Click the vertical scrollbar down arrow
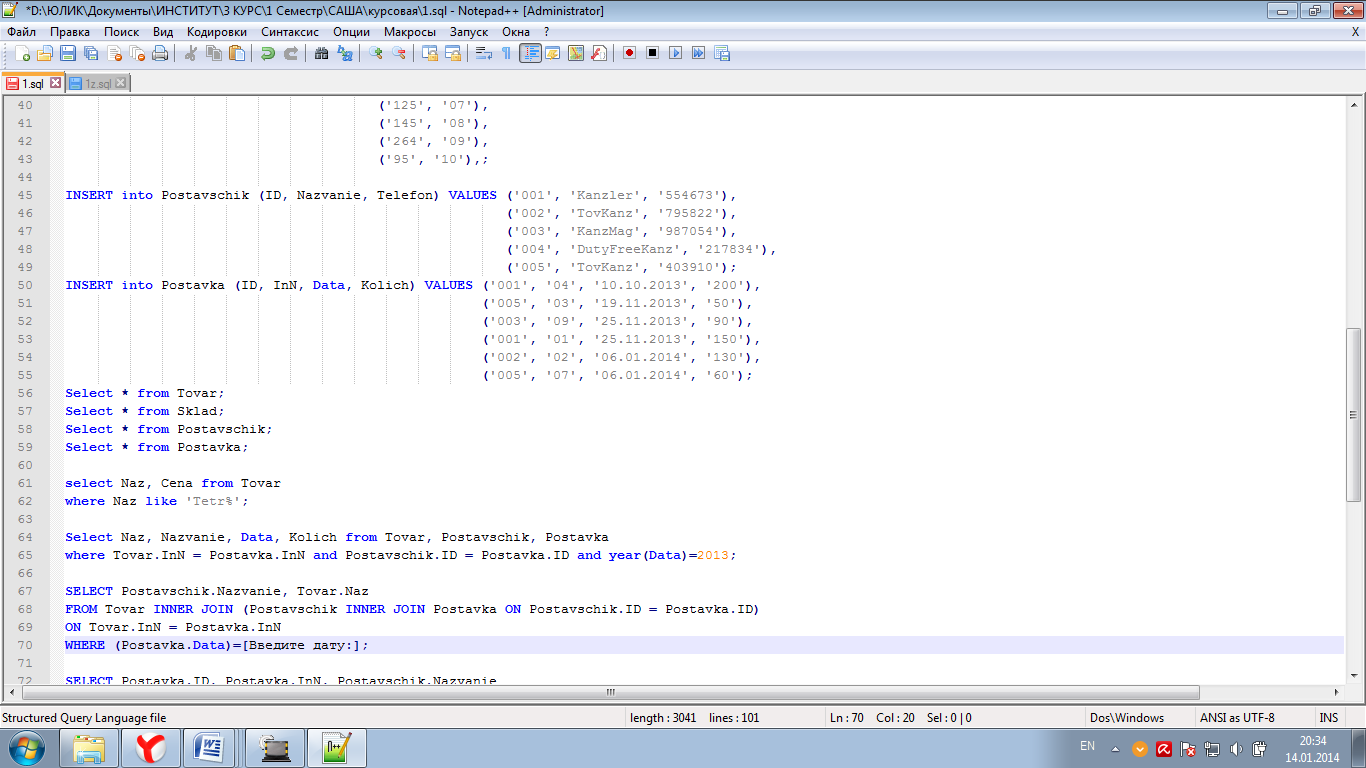This screenshot has width=1366, height=768. (1354, 674)
